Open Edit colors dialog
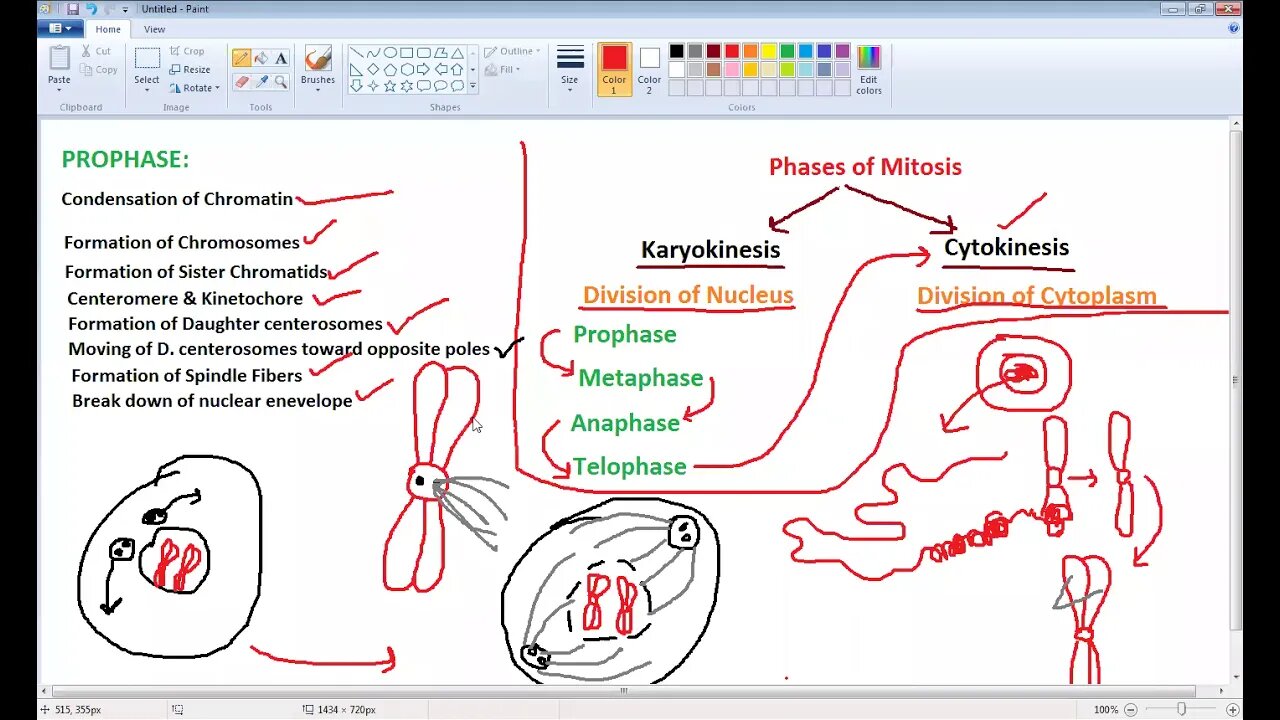 (869, 70)
